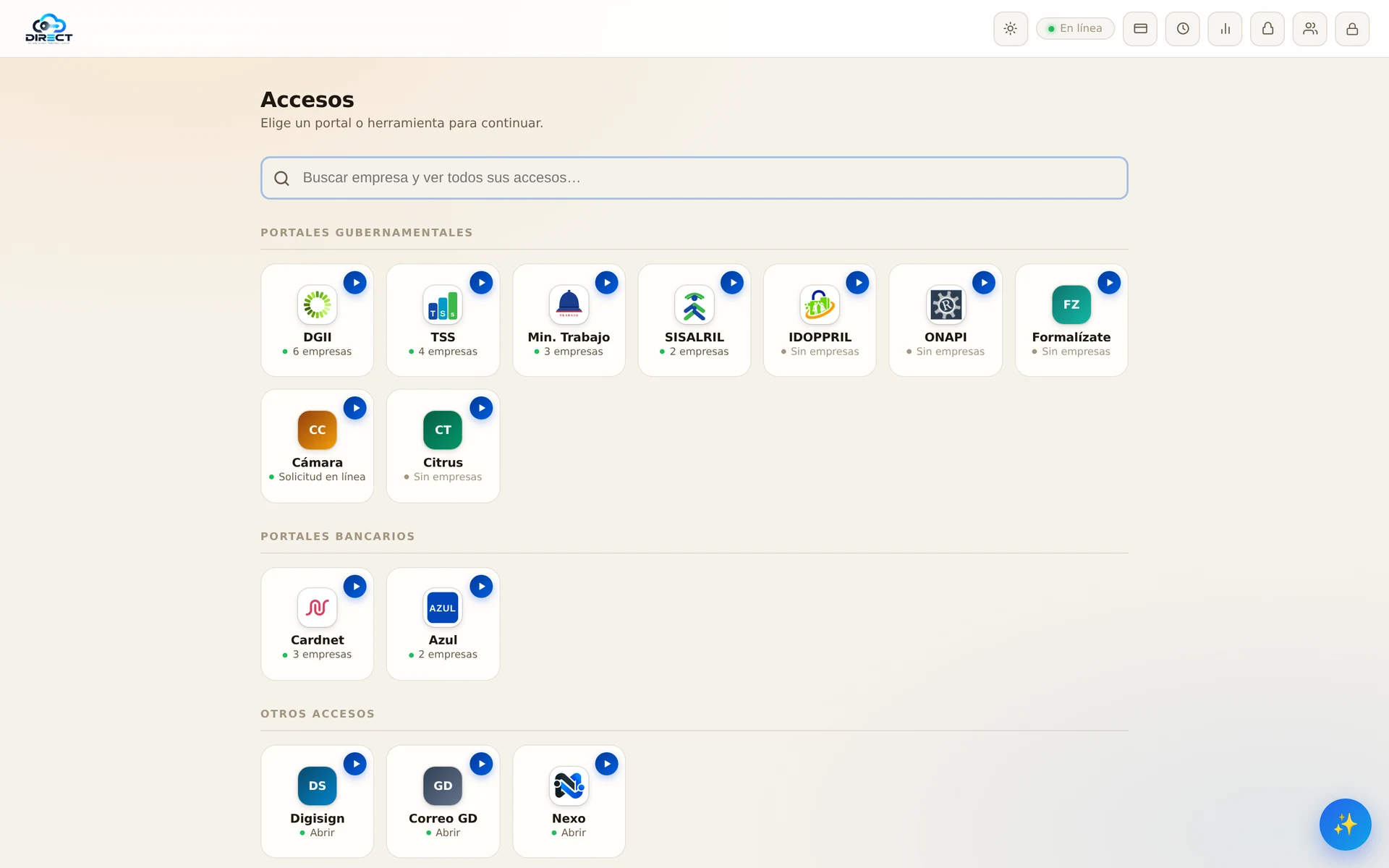Focus the Buscar empresa search field
Screen dimensions: 1389x868
[694, 178]
